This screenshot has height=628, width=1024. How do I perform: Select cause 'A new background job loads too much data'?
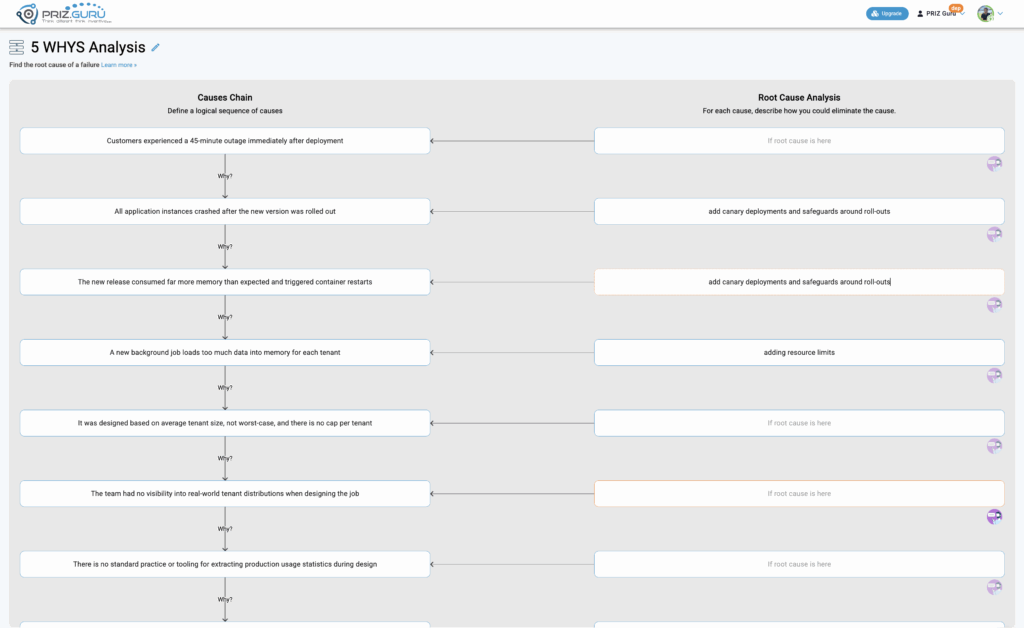(225, 353)
